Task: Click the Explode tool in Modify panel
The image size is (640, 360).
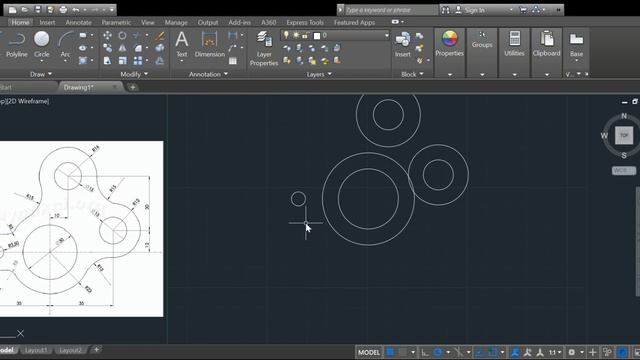Action: [160, 48]
